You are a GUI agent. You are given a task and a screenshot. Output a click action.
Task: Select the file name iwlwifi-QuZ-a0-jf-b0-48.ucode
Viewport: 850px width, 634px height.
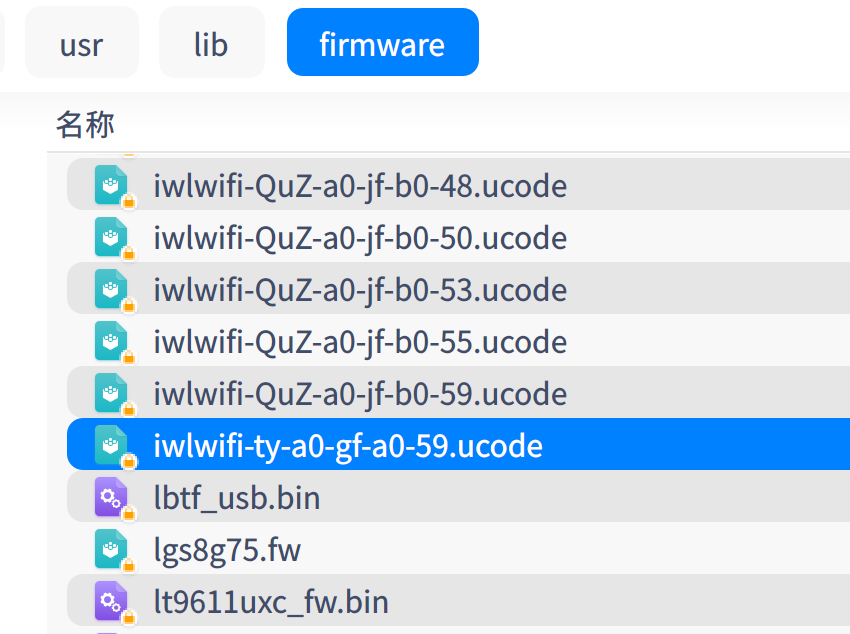(x=360, y=186)
